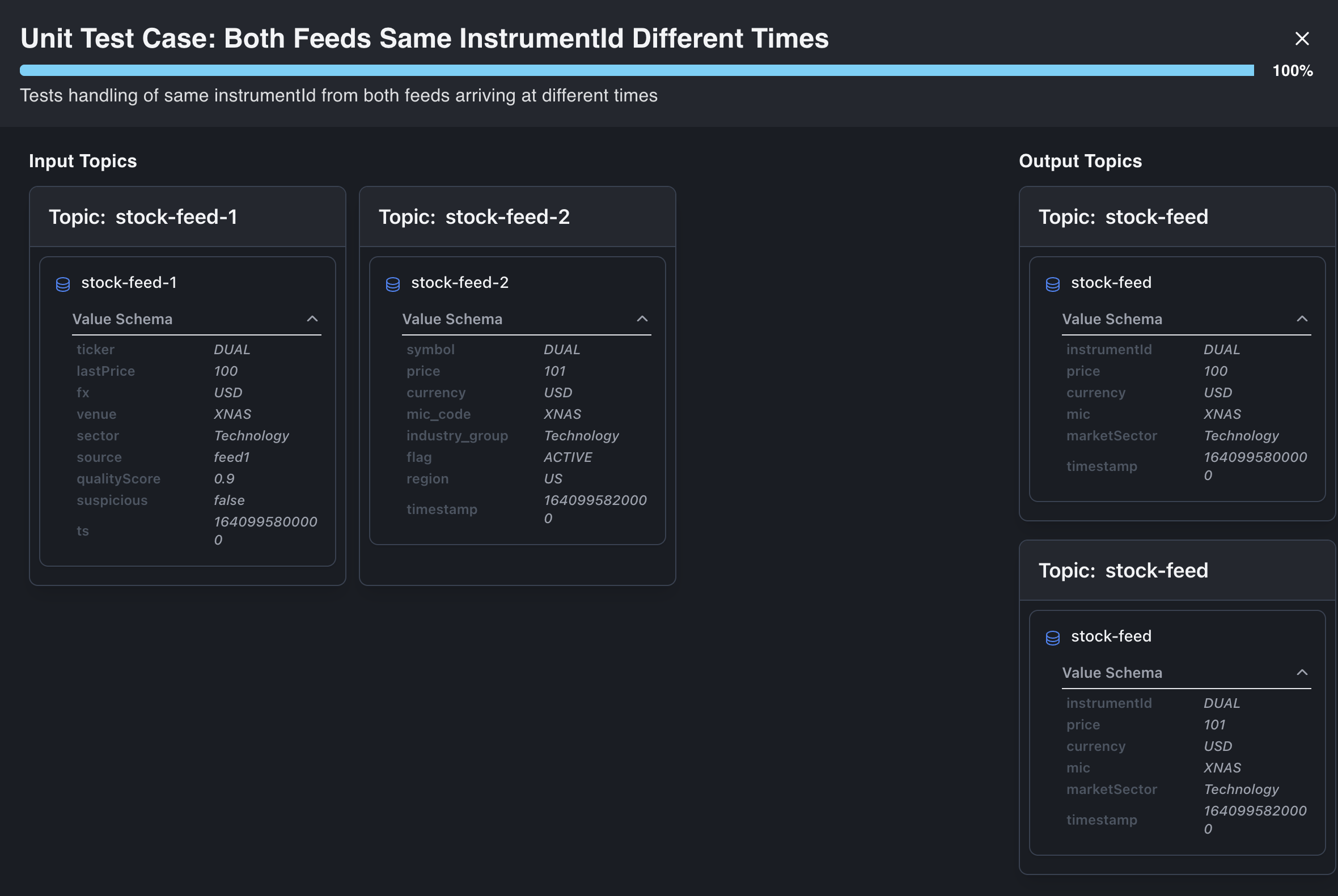Click database icon in first output stock-feed card
The height and width of the screenshot is (896, 1338).
(1052, 284)
